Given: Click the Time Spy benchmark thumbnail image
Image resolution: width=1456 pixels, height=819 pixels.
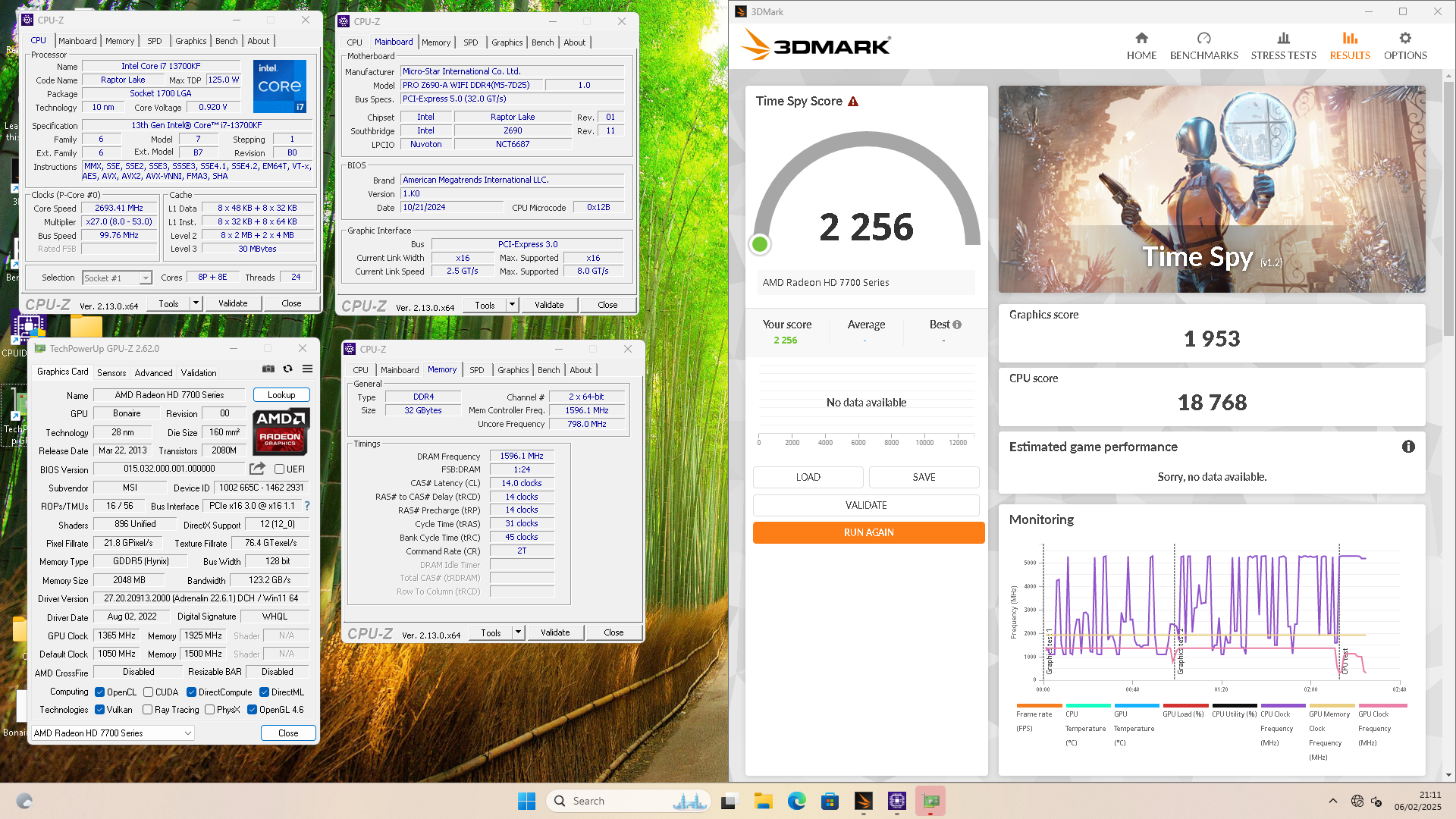Looking at the screenshot, I should click(x=1212, y=189).
